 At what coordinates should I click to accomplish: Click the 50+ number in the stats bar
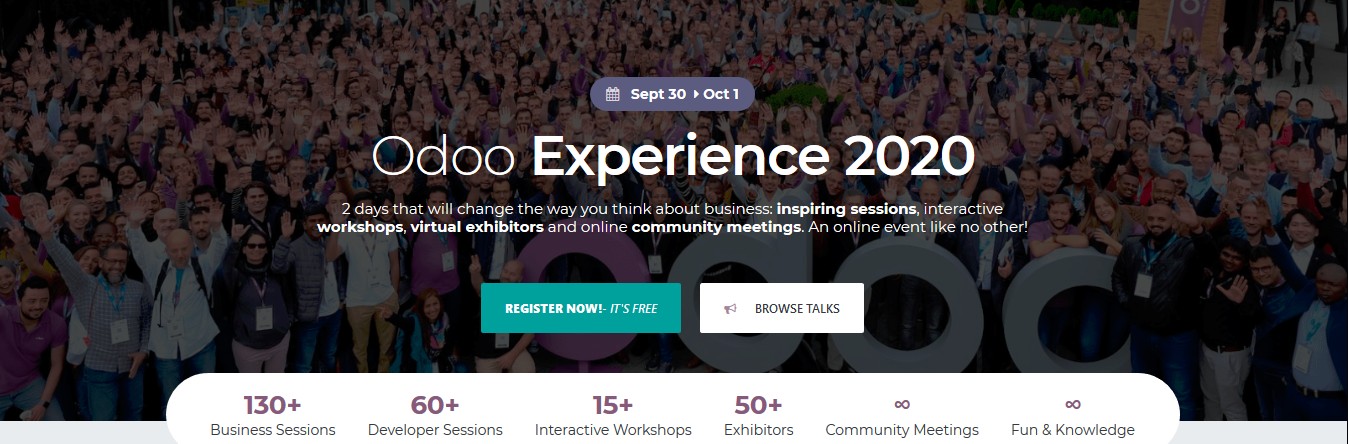759,405
